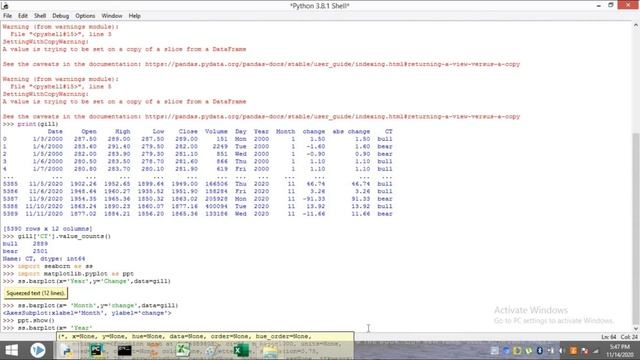The width and height of the screenshot is (640, 360).
Task: Click the Bluetooth tray icon
Action: click(540, 351)
